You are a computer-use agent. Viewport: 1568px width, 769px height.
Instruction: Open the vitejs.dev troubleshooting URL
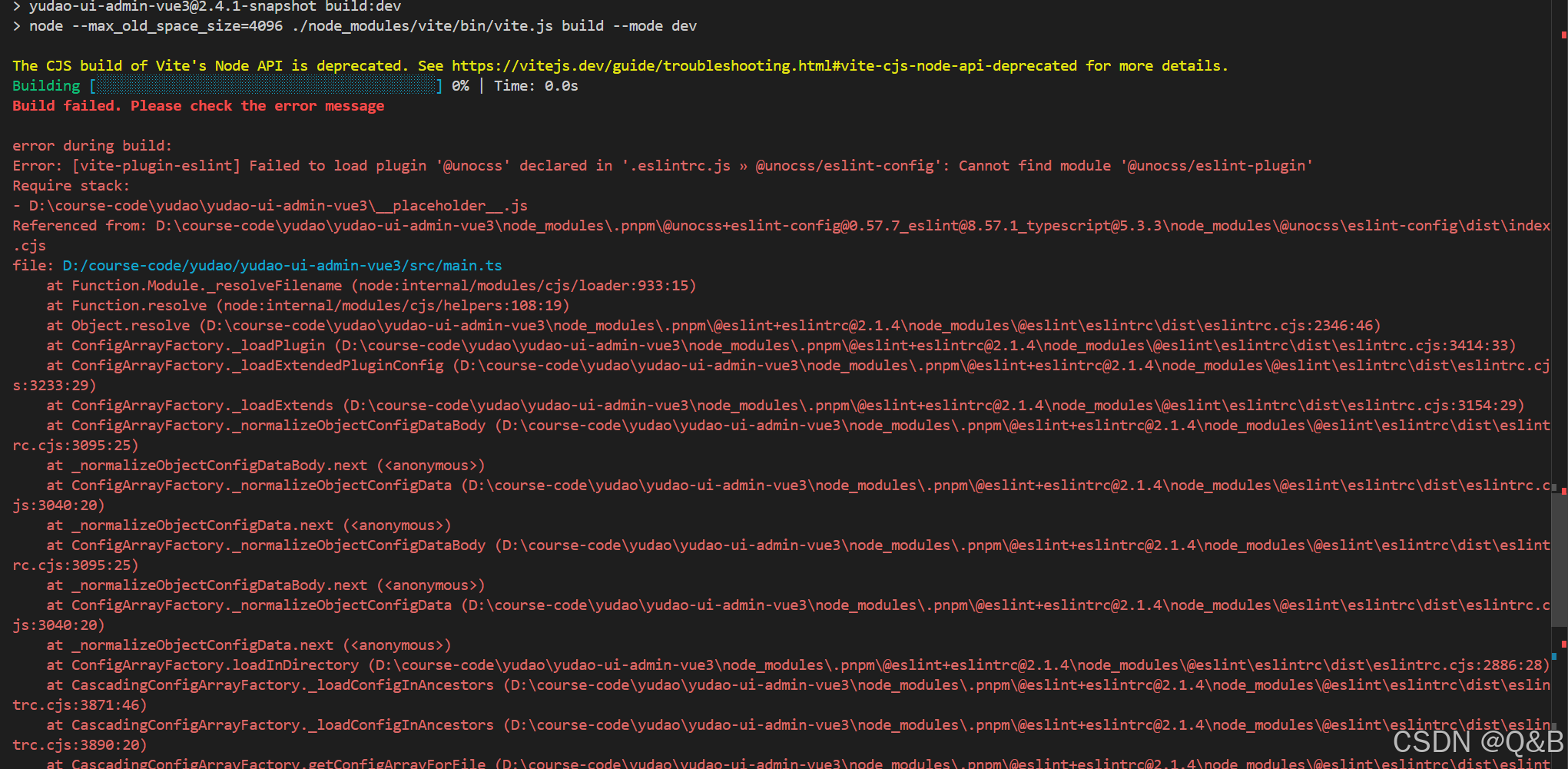[764, 66]
